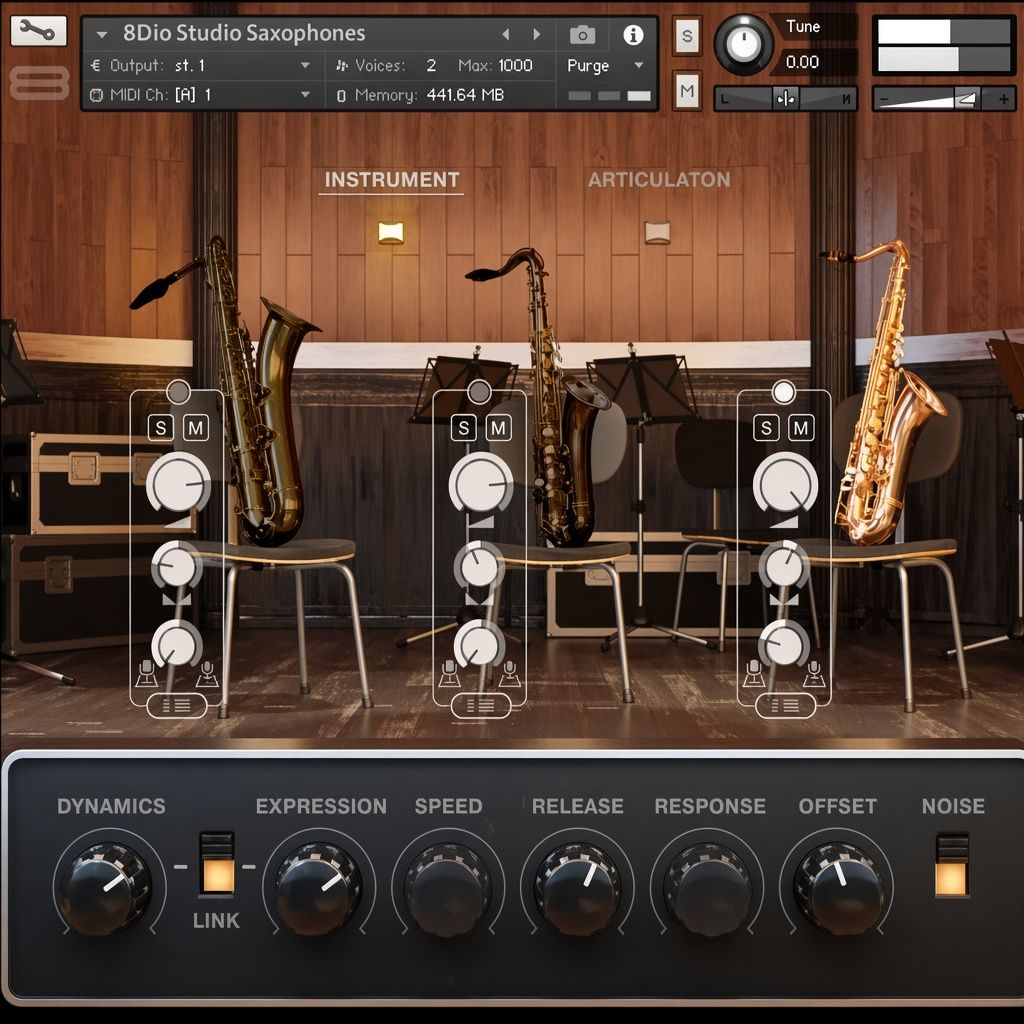Click the 8Dio logo below wrench
1024x1024 pixels.
click(x=39, y=83)
